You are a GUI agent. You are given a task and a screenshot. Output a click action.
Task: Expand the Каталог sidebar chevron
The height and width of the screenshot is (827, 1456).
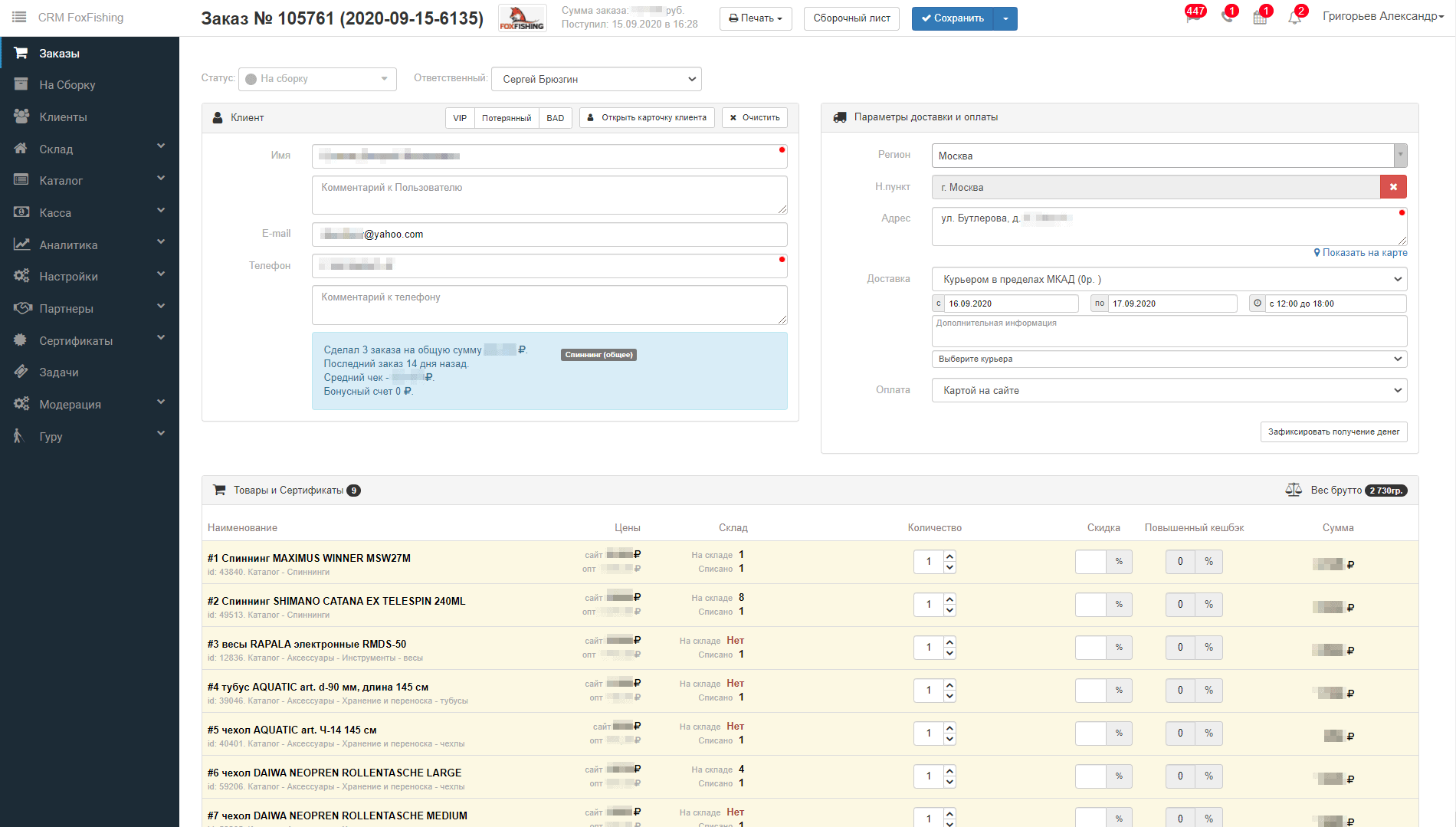[x=161, y=179]
